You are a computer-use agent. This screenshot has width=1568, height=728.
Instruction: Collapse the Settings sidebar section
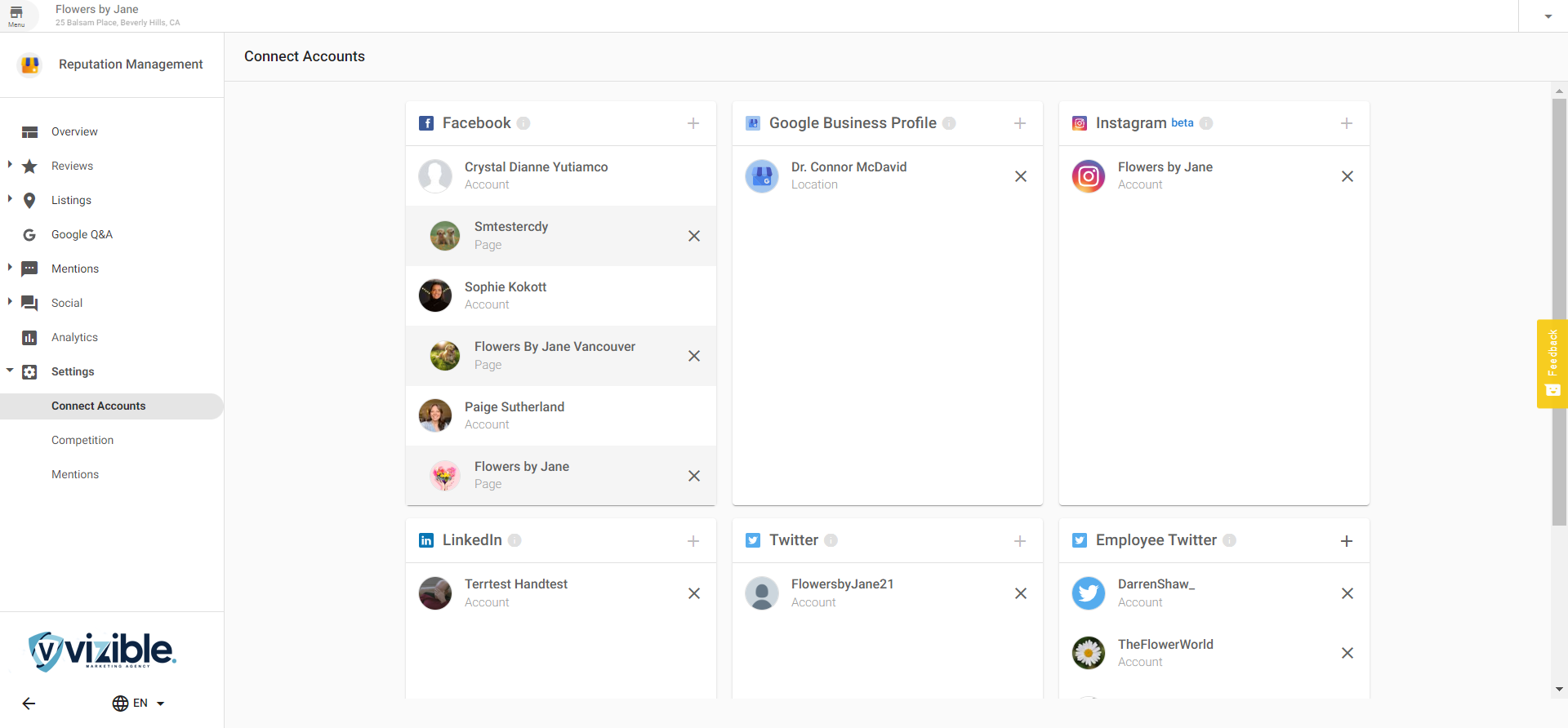pos(10,371)
